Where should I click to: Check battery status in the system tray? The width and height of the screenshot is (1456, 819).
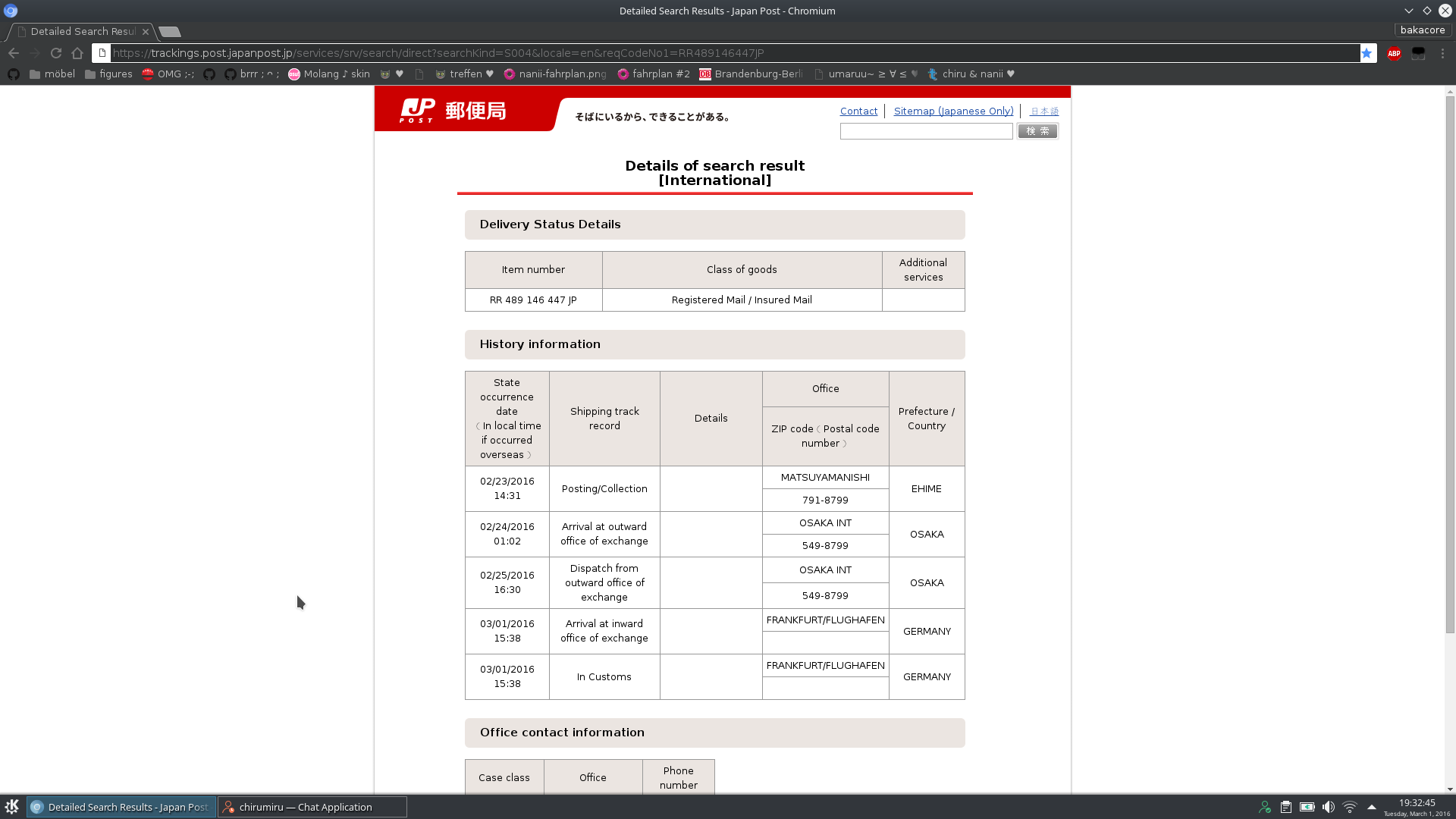pos(1307,807)
